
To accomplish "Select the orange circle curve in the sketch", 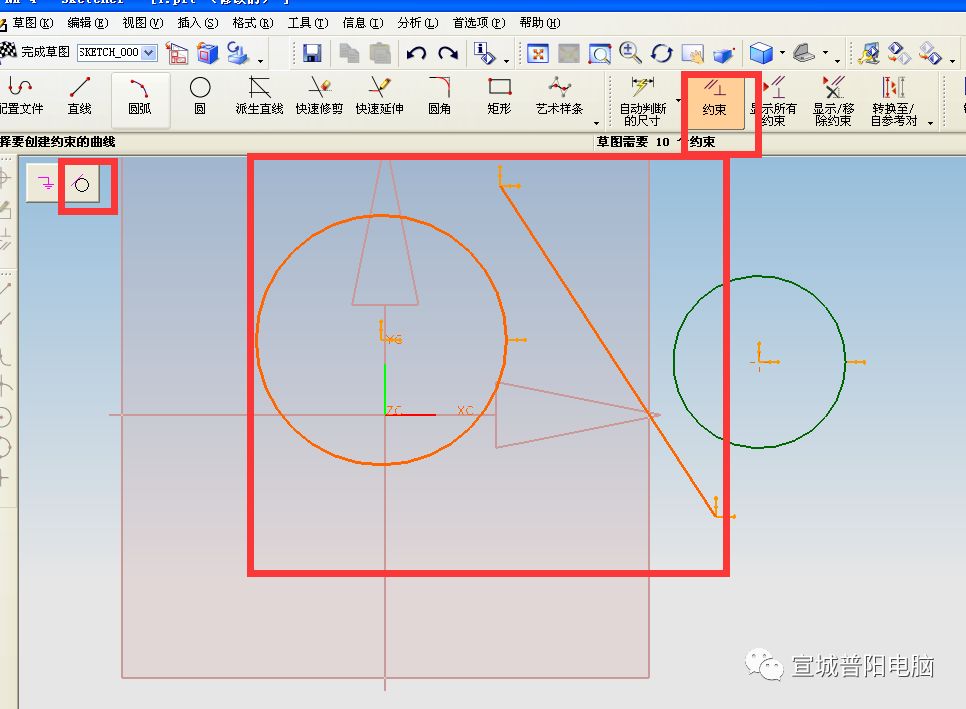I will (x=257, y=339).
